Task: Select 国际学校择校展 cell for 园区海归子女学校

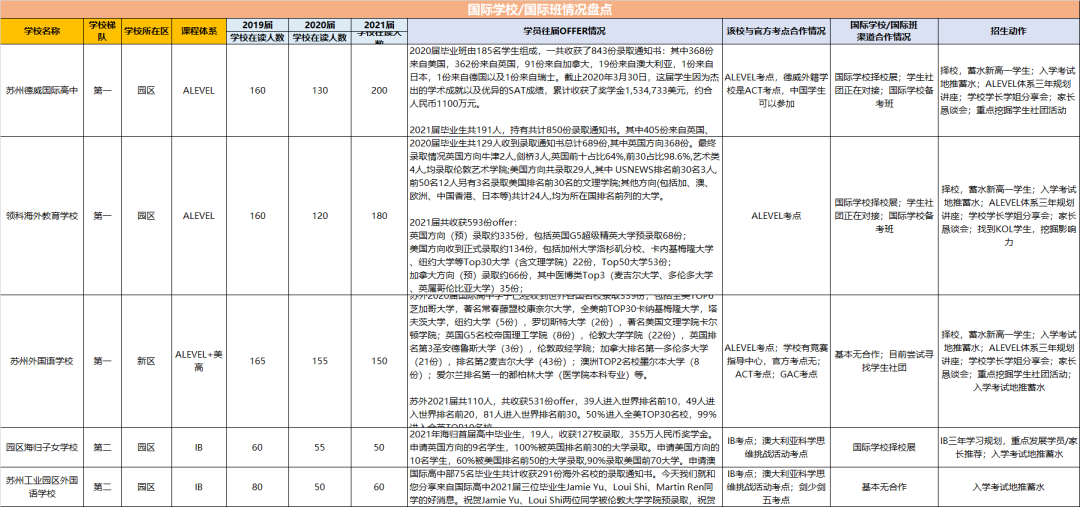Action: point(884,448)
